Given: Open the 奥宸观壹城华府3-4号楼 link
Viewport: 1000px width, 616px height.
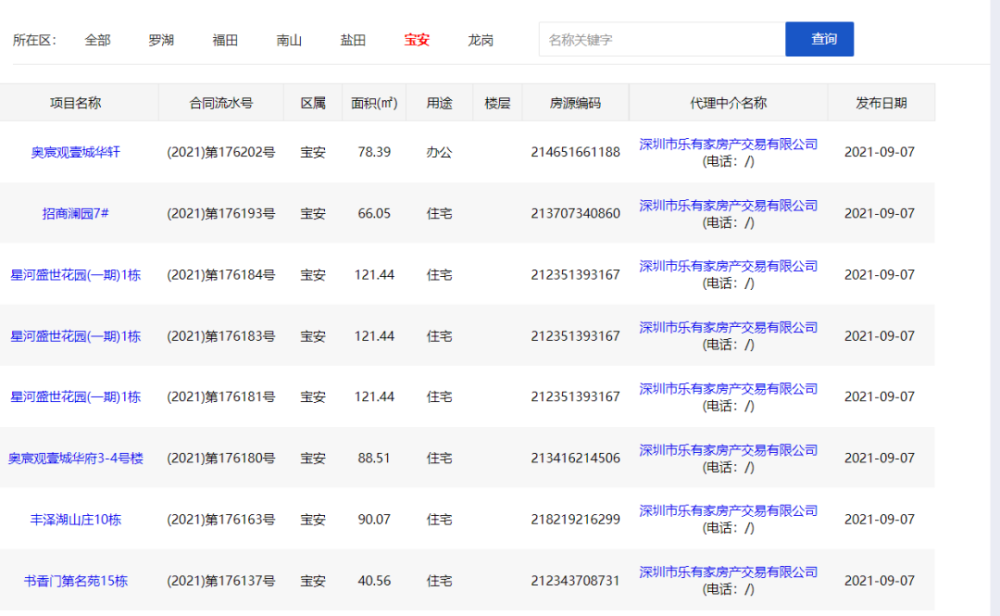Looking at the screenshot, I should tap(75, 458).
